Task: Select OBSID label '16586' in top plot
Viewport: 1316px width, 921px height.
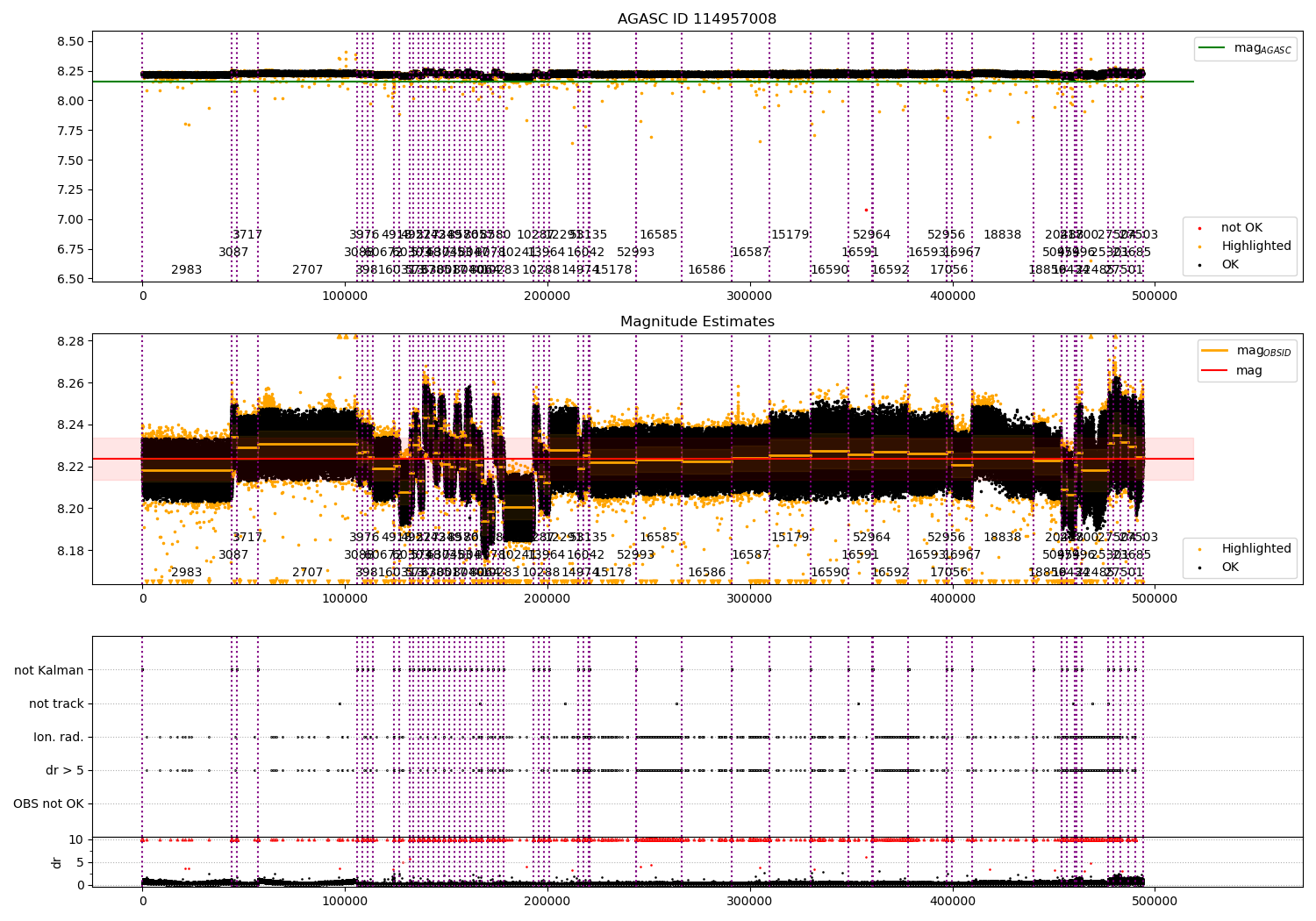Action: (x=707, y=270)
